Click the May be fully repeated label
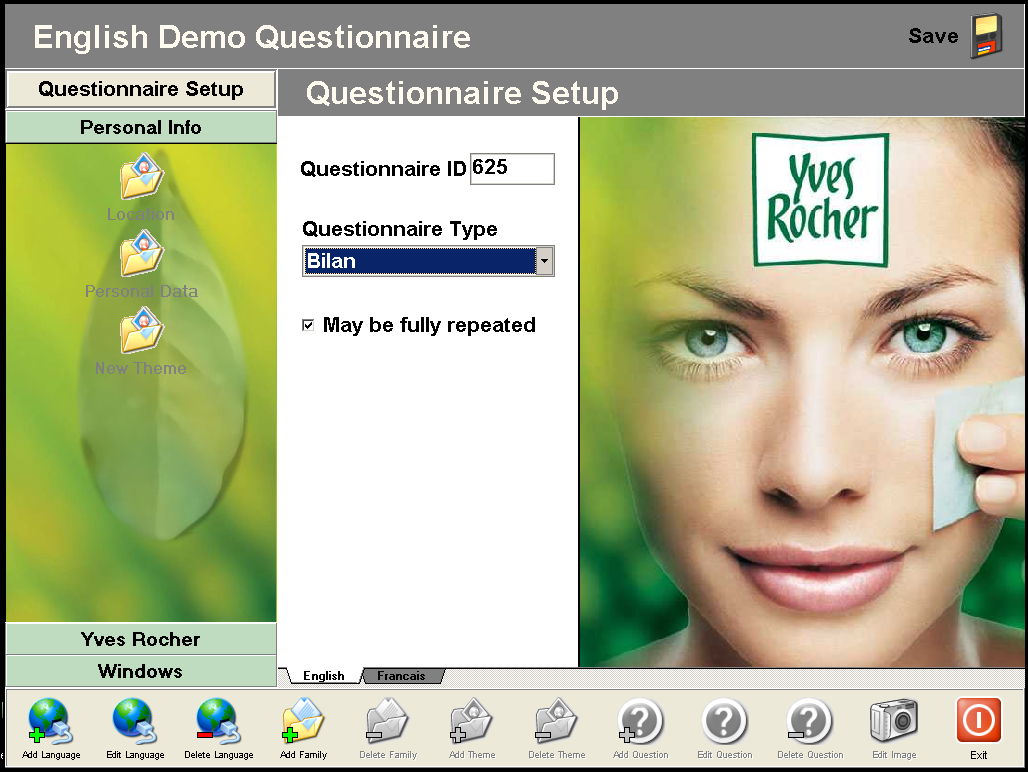This screenshot has height=772, width=1028. point(429,325)
